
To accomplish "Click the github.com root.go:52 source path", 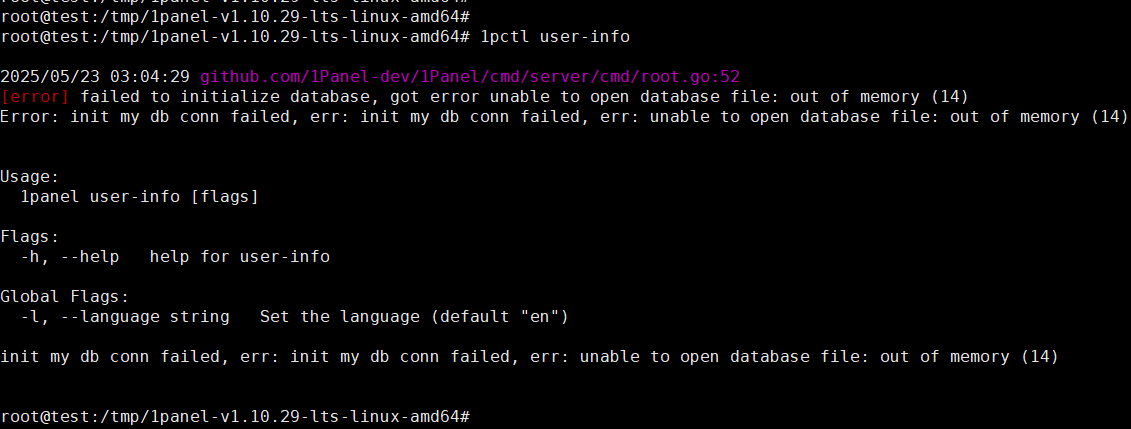I will (x=470, y=76).
